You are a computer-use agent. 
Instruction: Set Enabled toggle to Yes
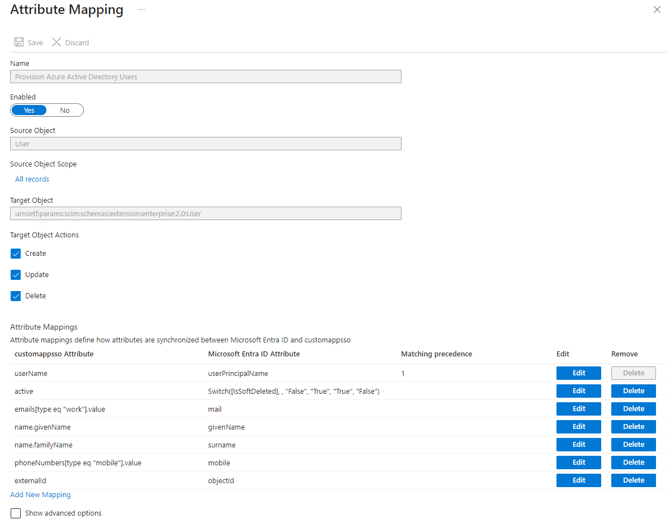pos(29,110)
